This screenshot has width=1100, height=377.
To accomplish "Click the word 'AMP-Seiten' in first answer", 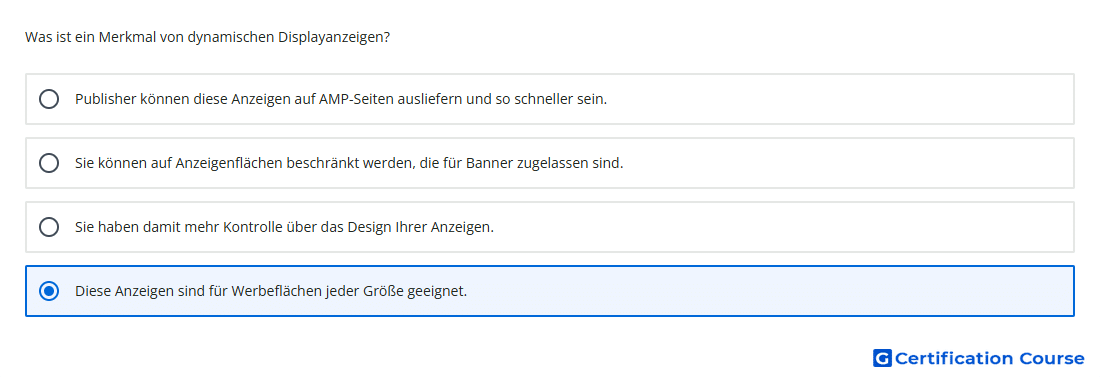I will pos(347,99).
